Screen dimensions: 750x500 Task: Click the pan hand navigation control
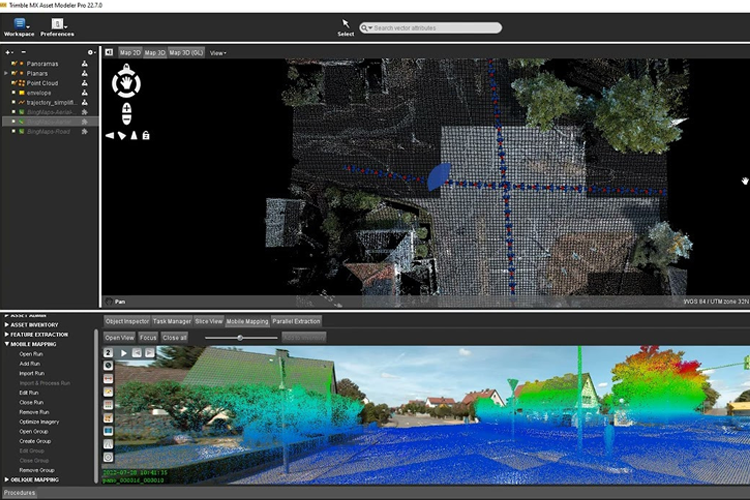(126, 83)
